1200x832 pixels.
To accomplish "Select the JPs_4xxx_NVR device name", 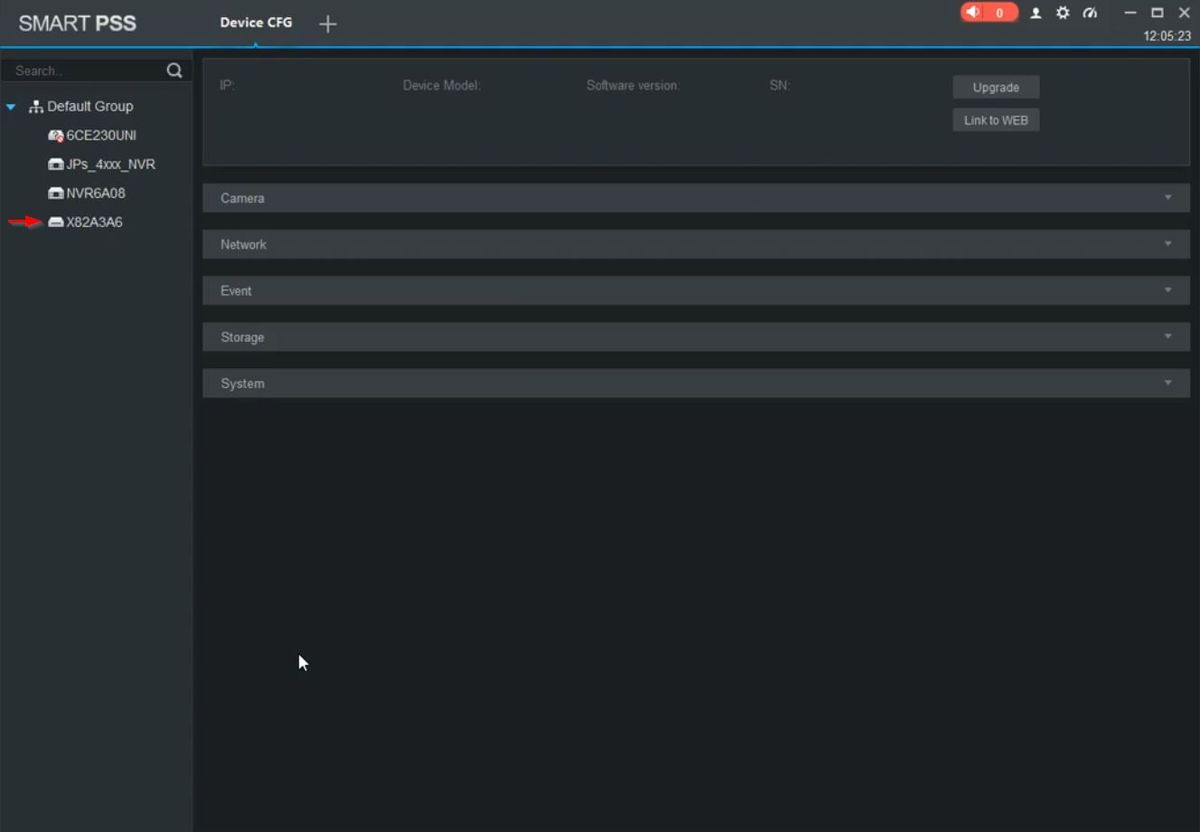I will click(x=111, y=164).
